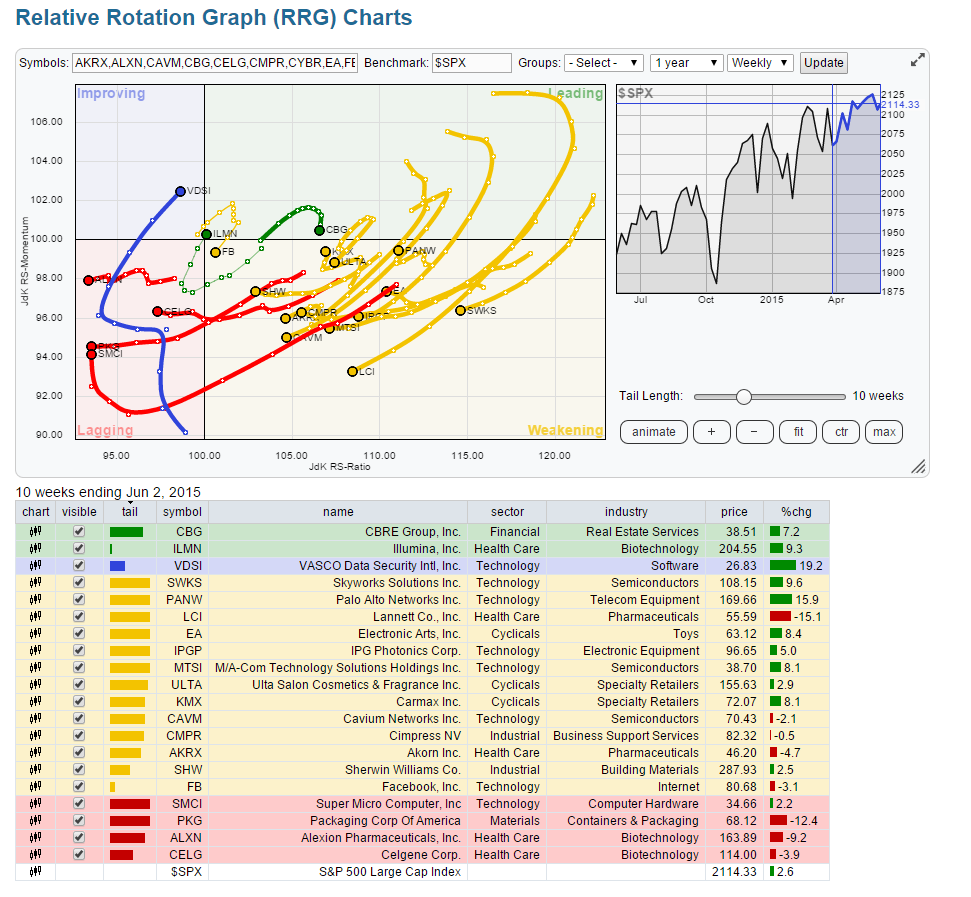Open the chart icon in the $SPX row
This screenshot has height=897, width=971.
click(x=35, y=872)
